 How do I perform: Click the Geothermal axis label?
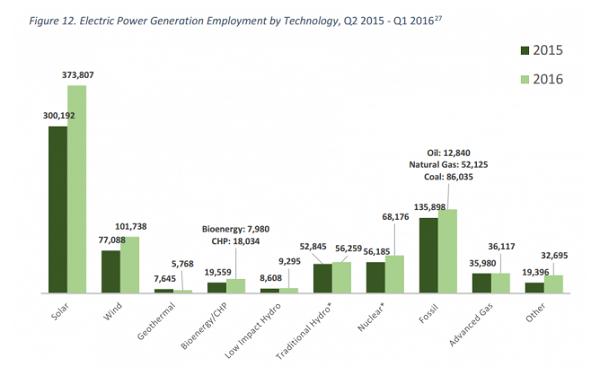(x=156, y=321)
